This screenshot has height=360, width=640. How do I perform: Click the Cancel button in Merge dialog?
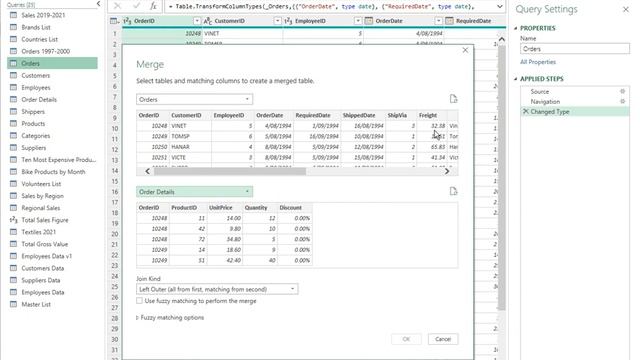(x=443, y=339)
